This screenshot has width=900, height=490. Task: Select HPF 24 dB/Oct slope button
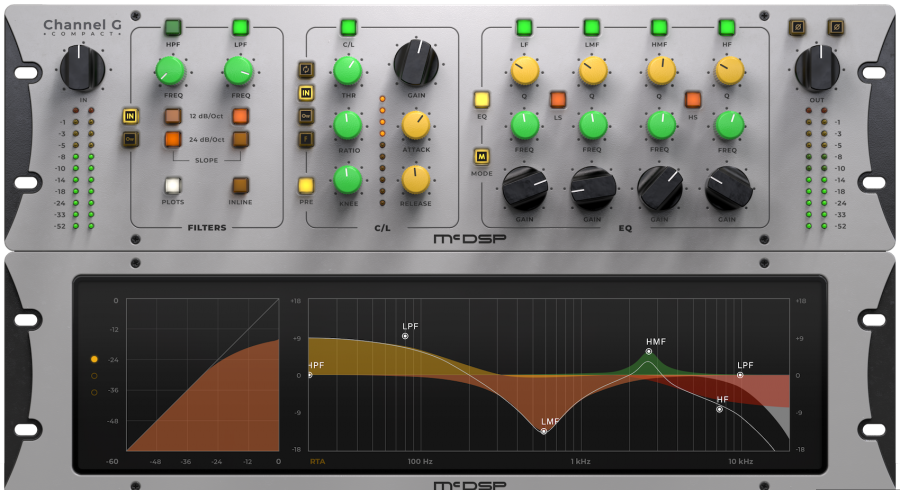point(173,139)
